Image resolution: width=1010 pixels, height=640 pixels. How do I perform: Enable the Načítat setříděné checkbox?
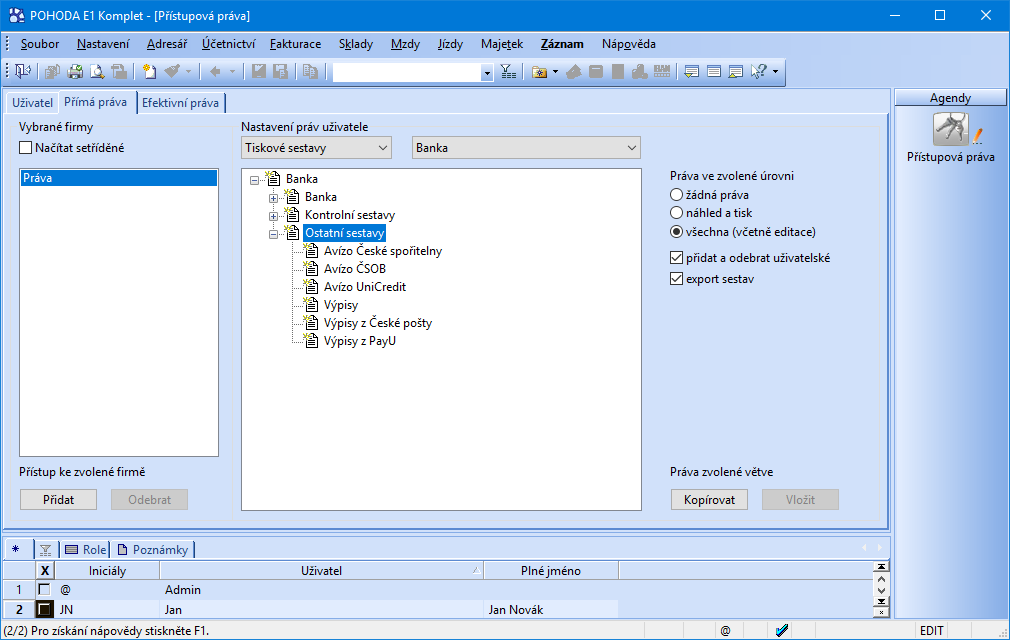[26, 148]
